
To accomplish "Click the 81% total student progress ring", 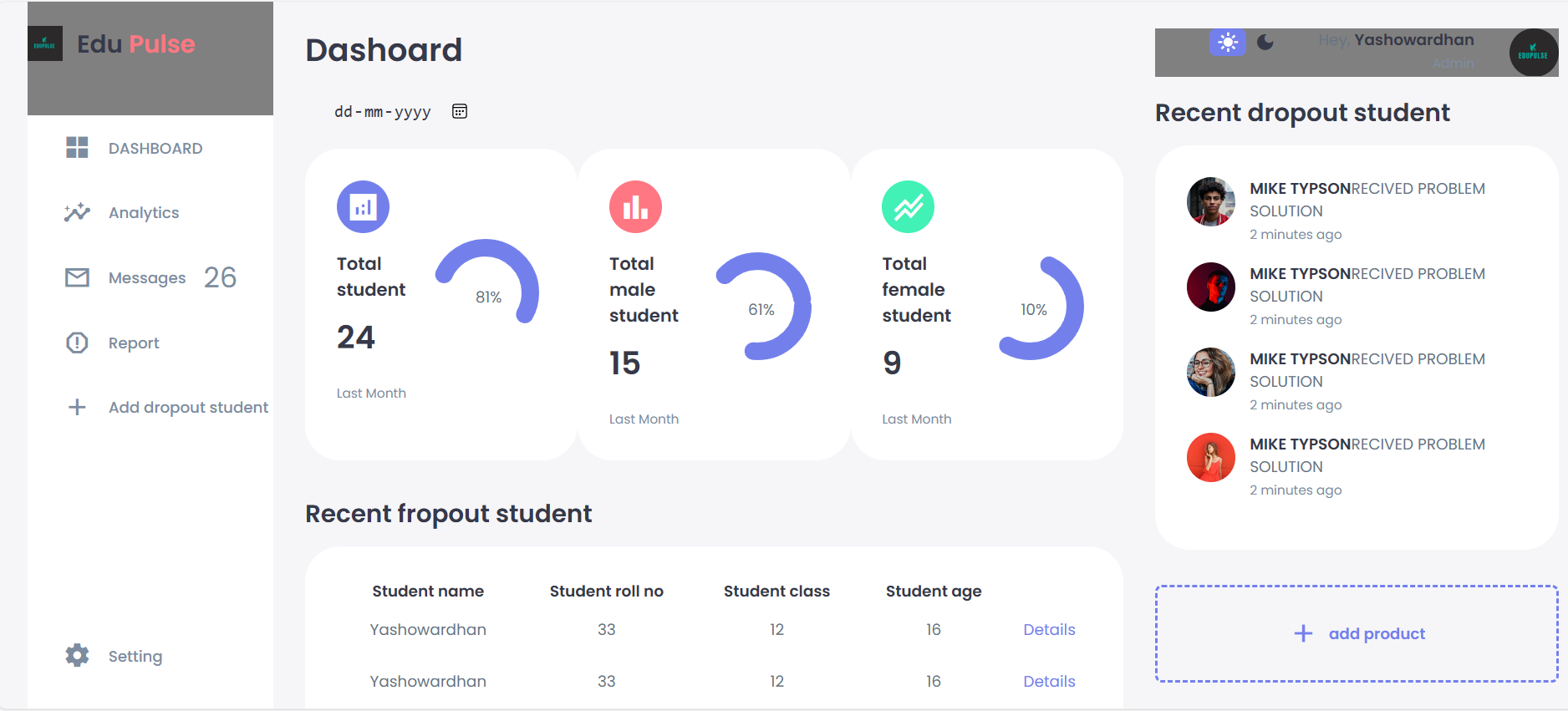I will [488, 288].
